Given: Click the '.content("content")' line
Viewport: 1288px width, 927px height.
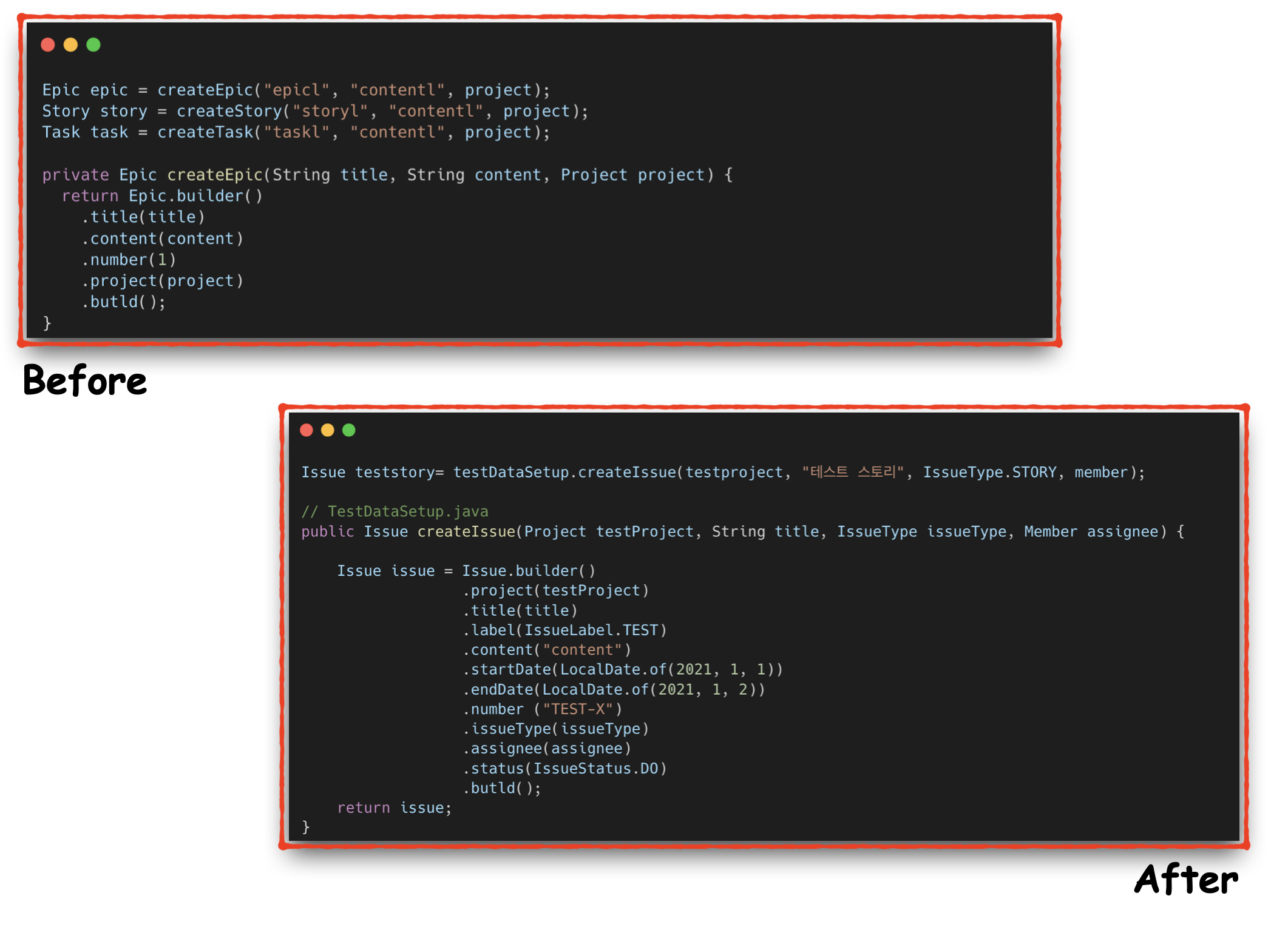Looking at the screenshot, I should 547,650.
